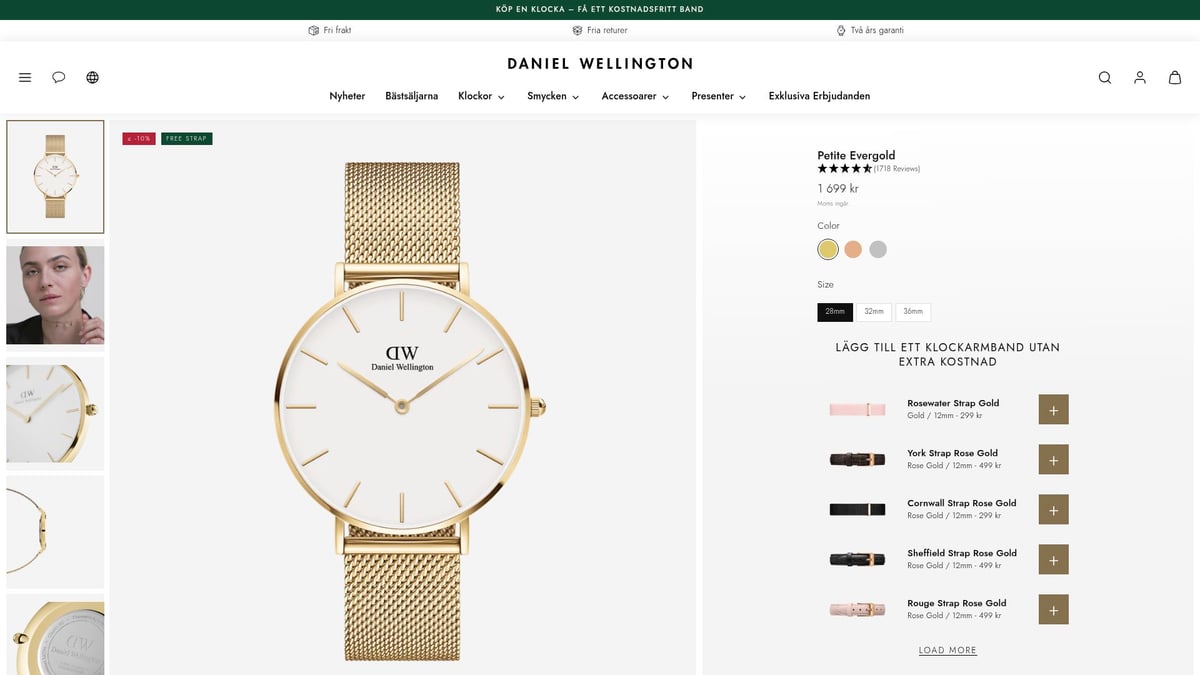The width and height of the screenshot is (1200, 675).
Task: Open the Bästsäljarna menu item
Action: point(412,96)
